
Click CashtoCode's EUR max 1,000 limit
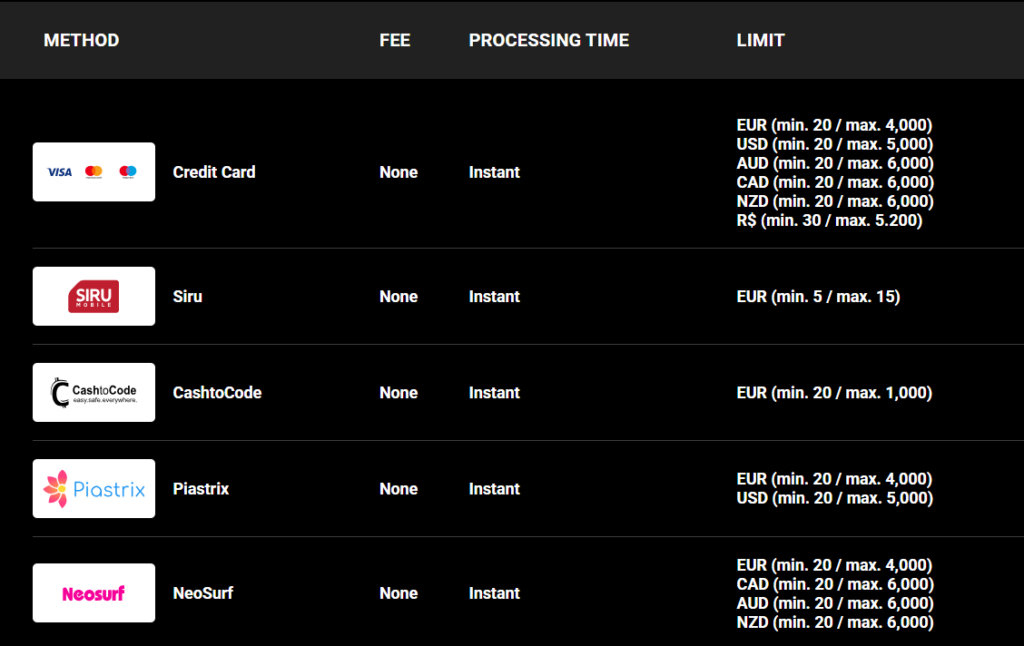click(x=834, y=393)
